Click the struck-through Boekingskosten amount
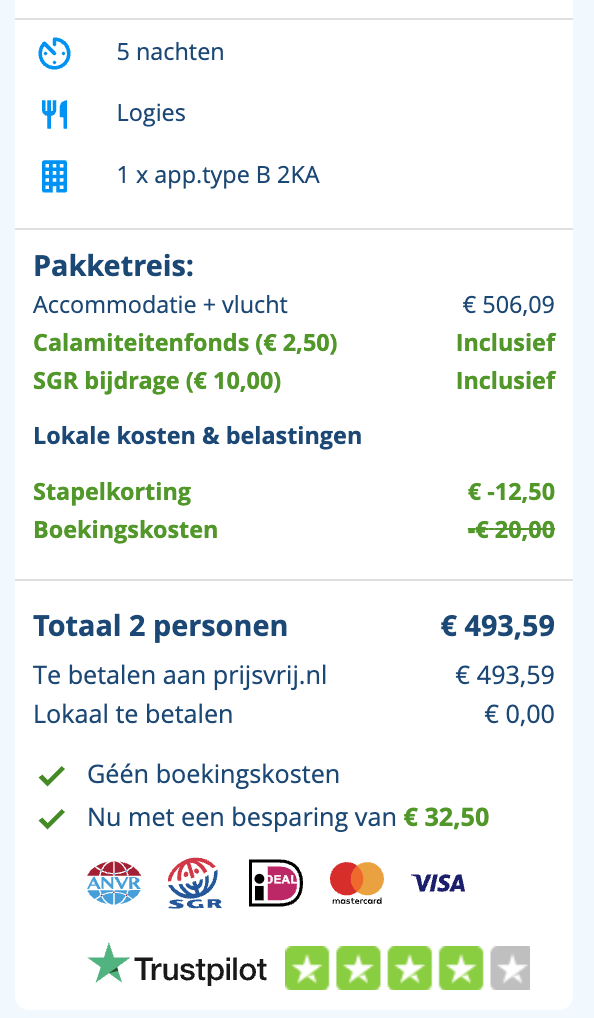The width and height of the screenshot is (594, 1018). (512, 530)
